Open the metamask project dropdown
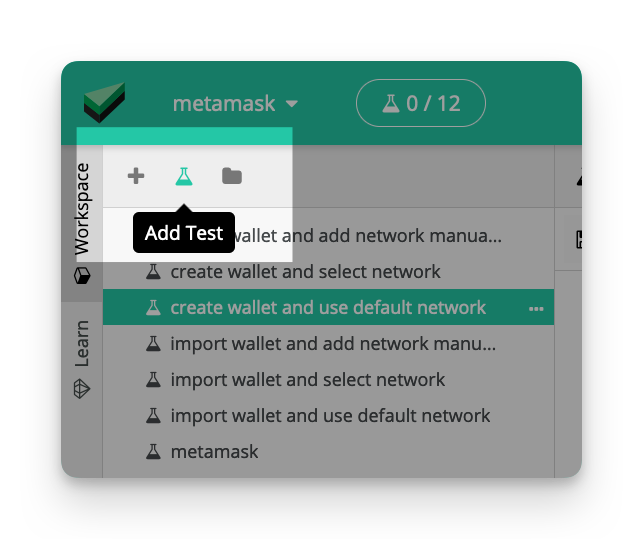Viewport: 643px width, 539px height. [235, 103]
